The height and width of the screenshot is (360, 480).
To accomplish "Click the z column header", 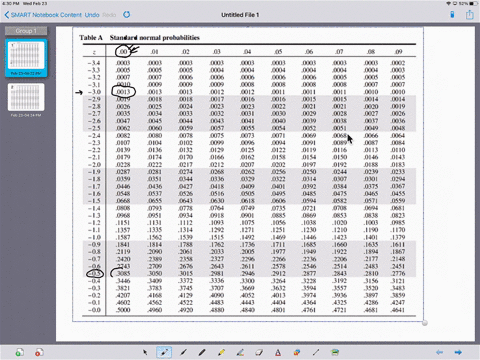I will point(94,52).
